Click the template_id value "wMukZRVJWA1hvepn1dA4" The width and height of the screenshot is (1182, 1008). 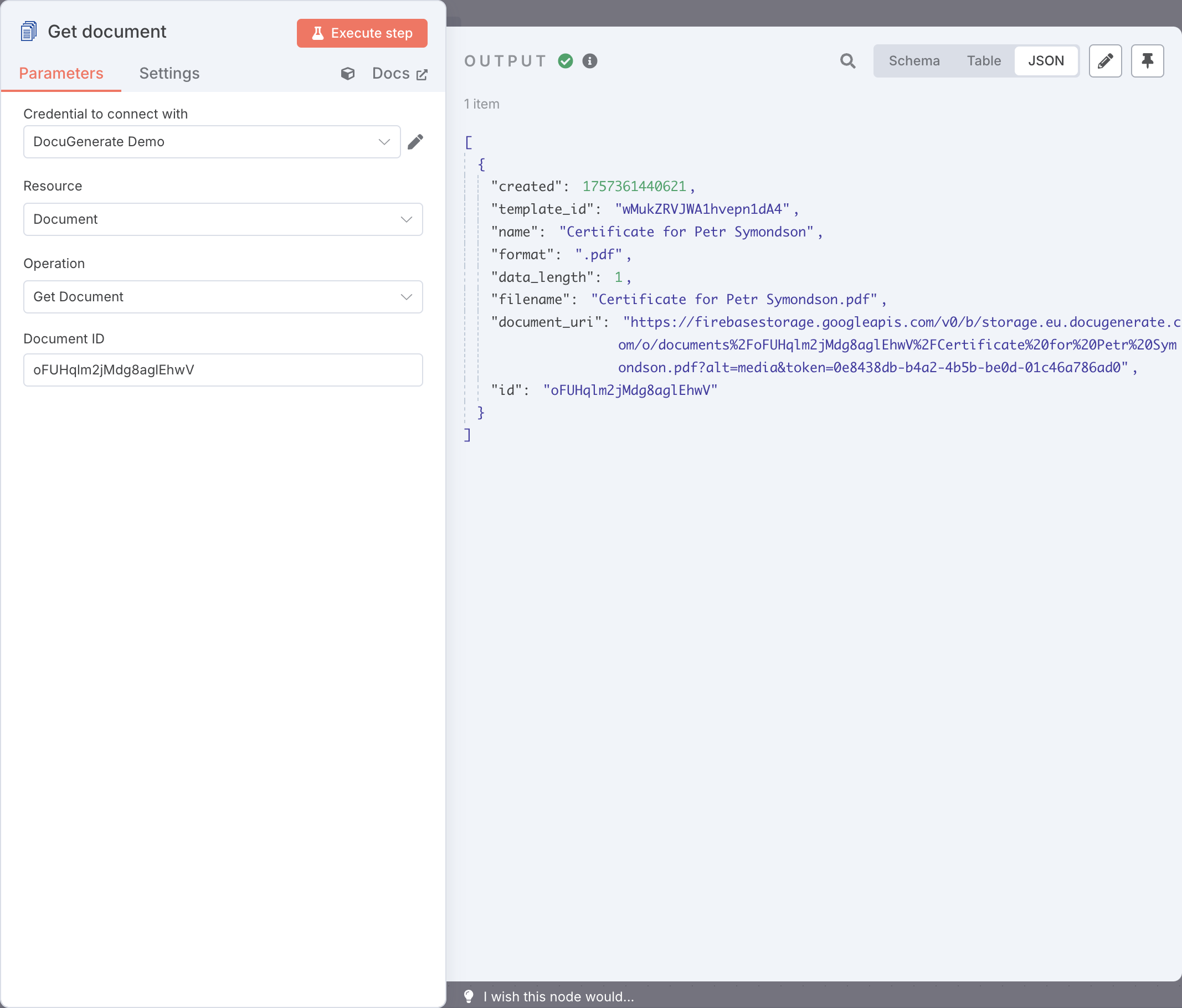point(702,209)
